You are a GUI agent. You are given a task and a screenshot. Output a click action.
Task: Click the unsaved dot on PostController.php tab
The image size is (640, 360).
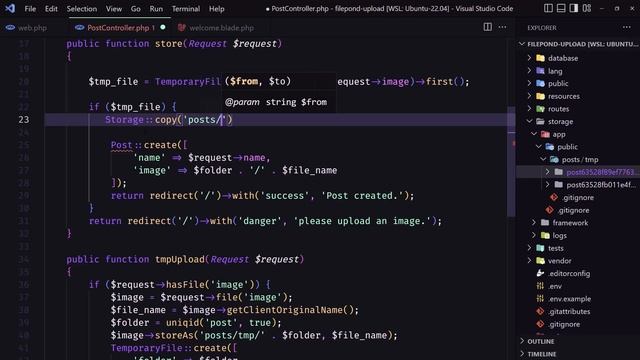pos(163,27)
